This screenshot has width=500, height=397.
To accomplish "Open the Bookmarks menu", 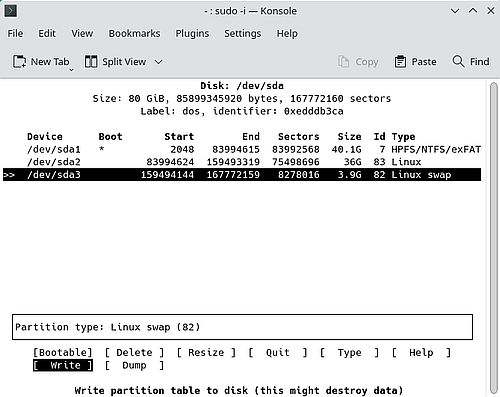I will (x=134, y=34).
